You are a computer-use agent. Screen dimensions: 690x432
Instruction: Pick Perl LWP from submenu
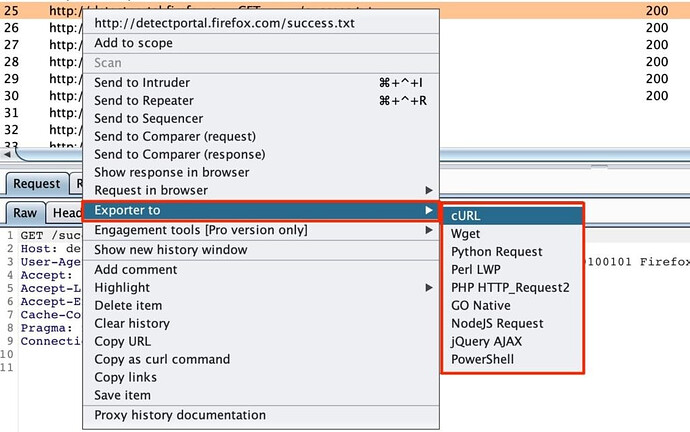pos(478,270)
